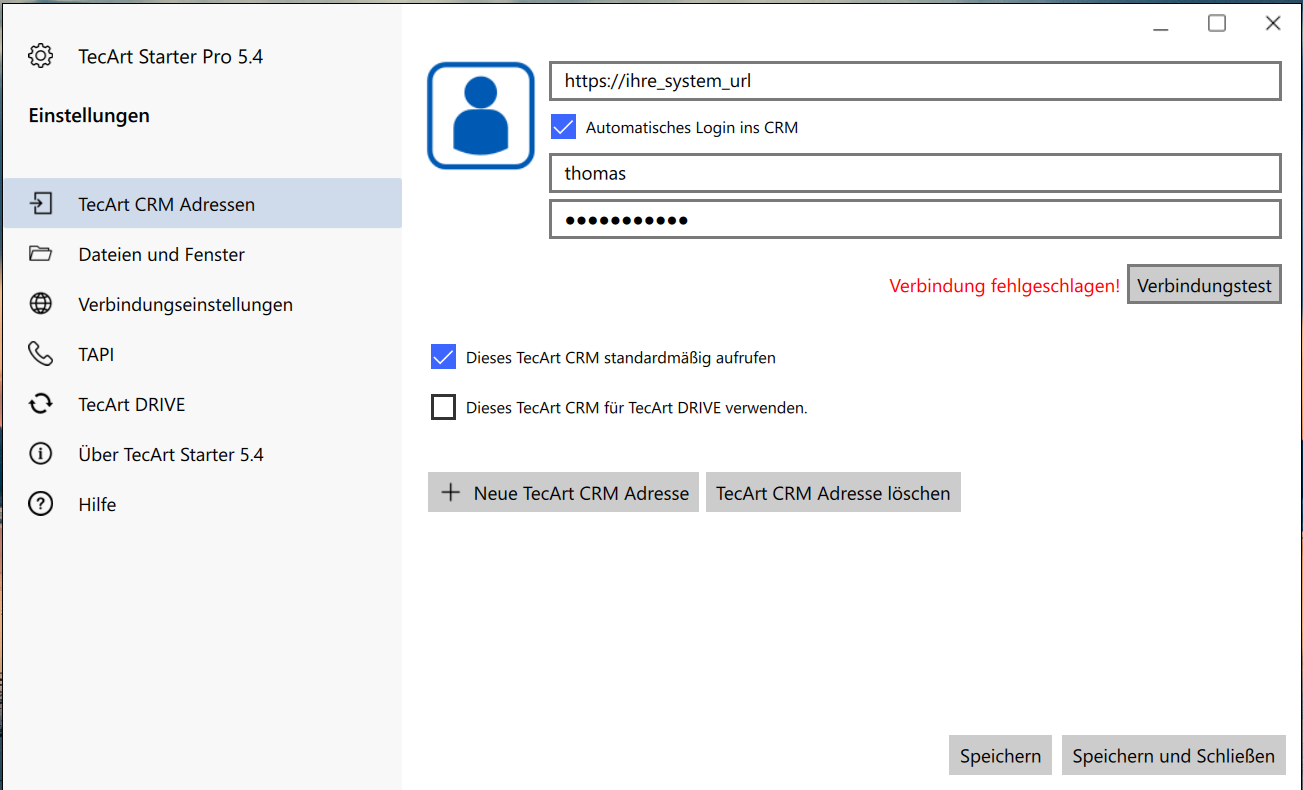Screen dimensions: 1303x790
Task: Click the red Verbindung fehlgeschlagen message
Action: [1004, 286]
